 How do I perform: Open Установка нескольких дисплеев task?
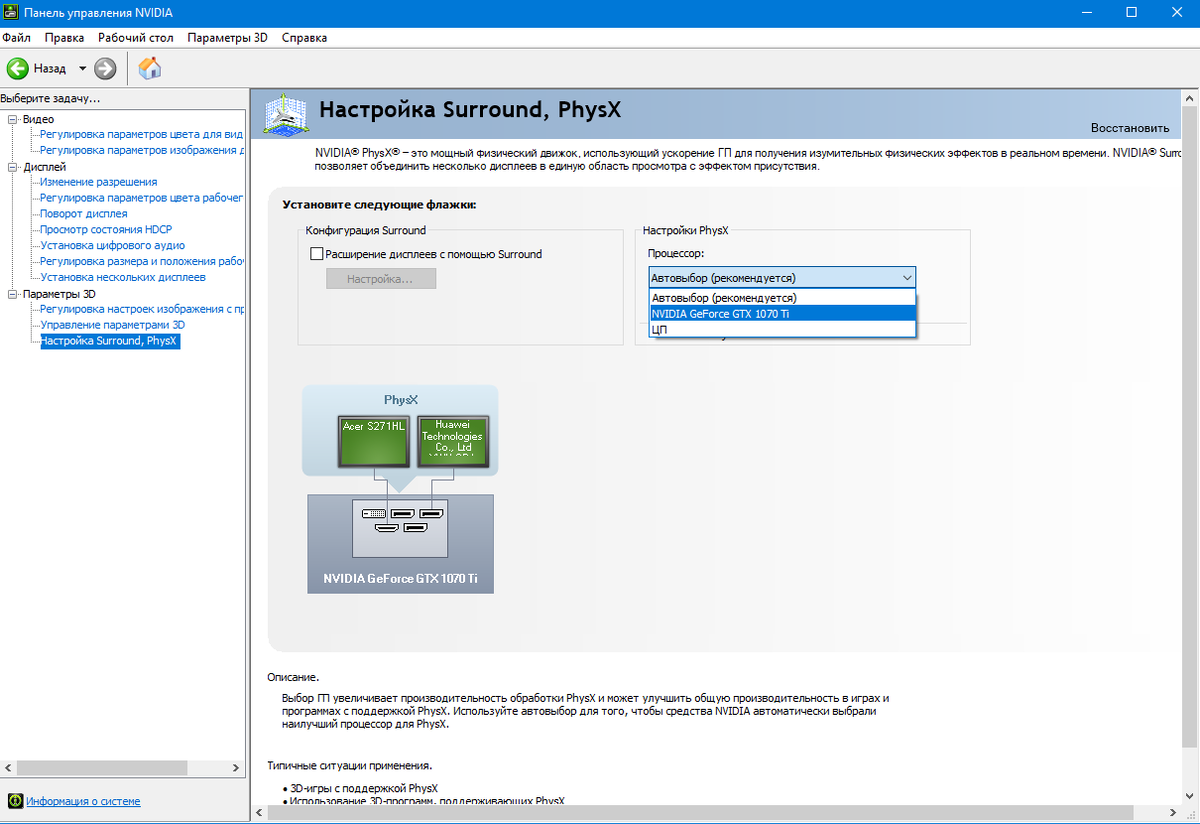coord(123,277)
